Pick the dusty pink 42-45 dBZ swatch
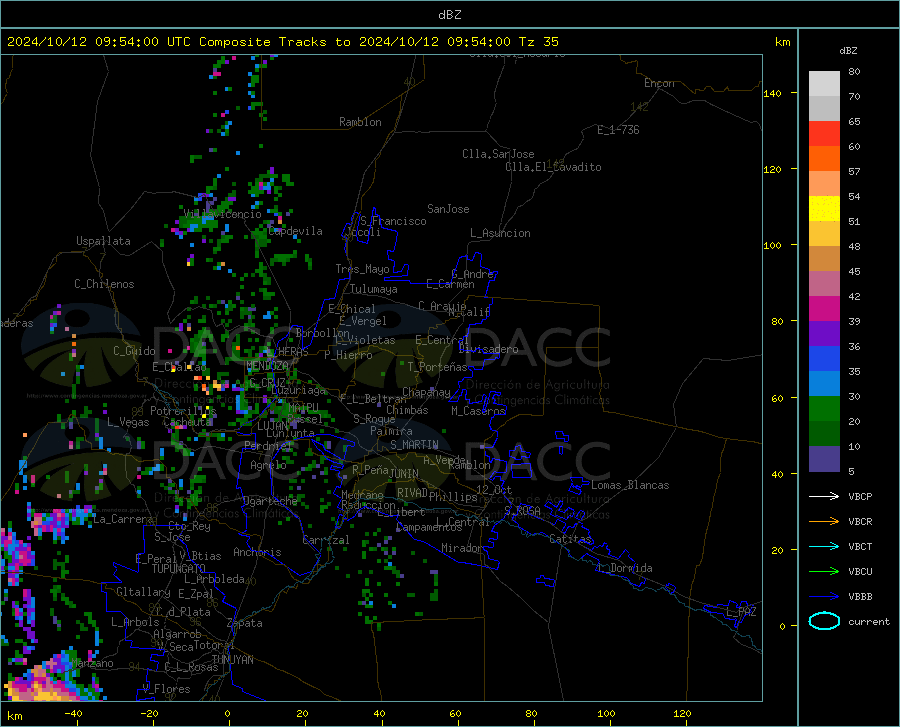Image resolution: width=900 pixels, height=727 pixels. [x=824, y=283]
